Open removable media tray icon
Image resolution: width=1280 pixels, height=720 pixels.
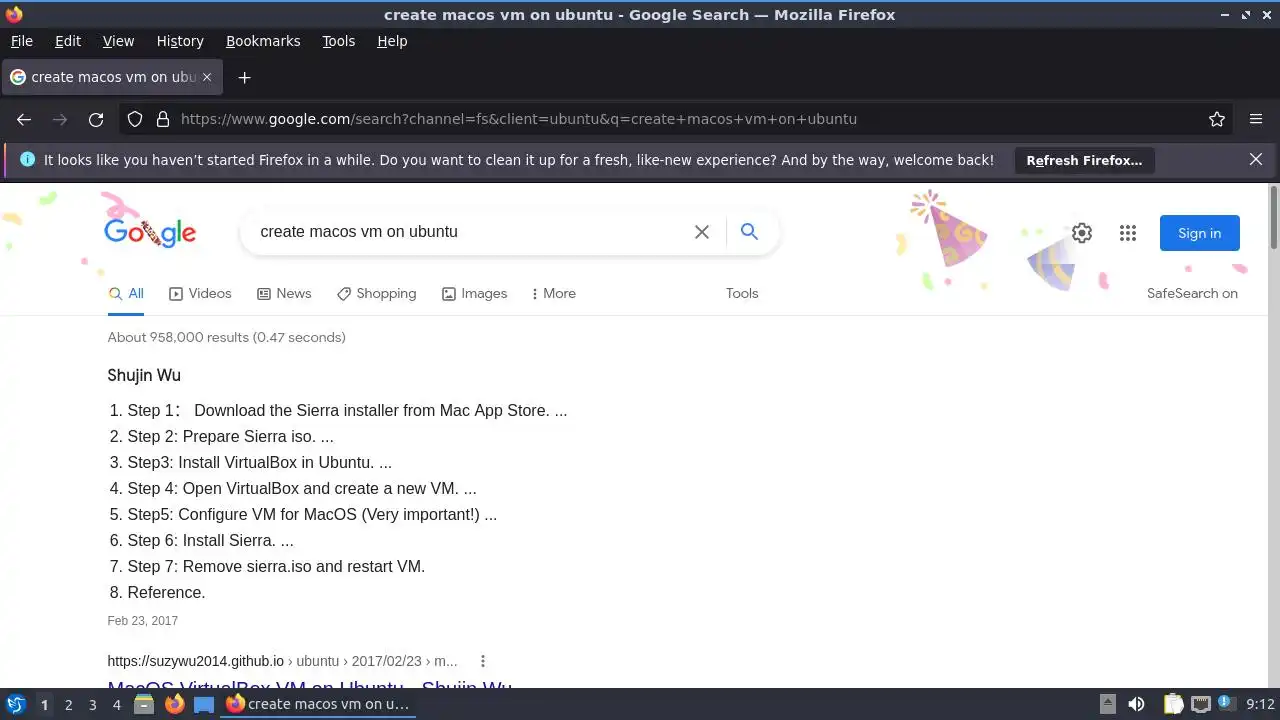point(1107,704)
